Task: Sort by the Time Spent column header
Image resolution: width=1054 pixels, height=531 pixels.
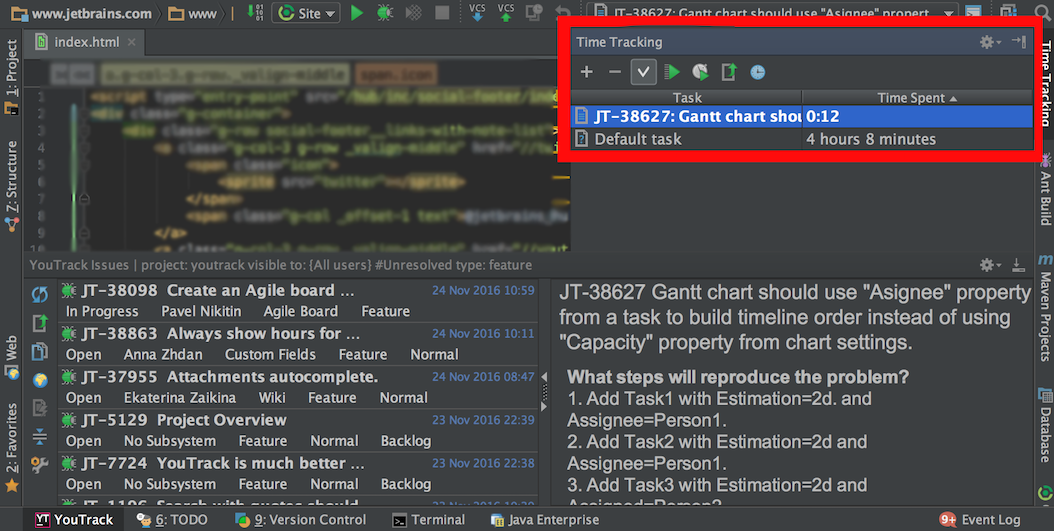Action: click(917, 97)
